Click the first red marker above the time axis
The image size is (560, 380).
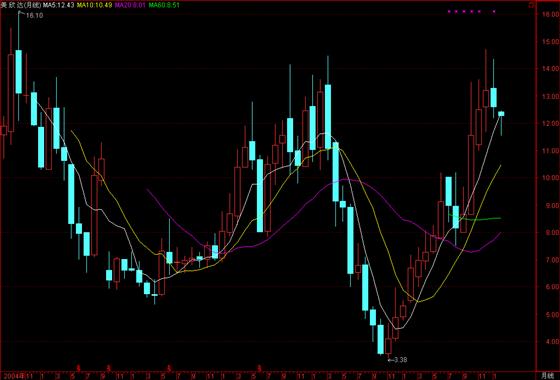click(x=79, y=368)
